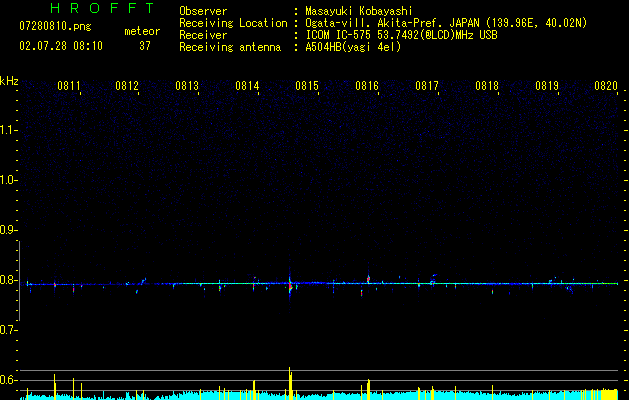Click the 0816 time marker
The height and width of the screenshot is (400, 629).
[x=367, y=86]
